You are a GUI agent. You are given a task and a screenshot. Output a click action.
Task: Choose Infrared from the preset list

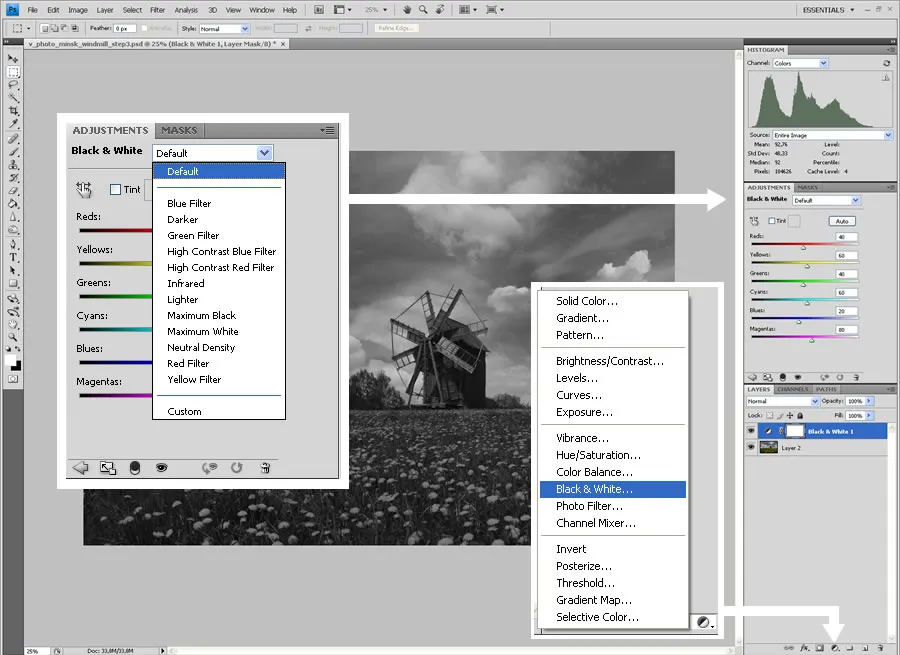(x=185, y=284)
